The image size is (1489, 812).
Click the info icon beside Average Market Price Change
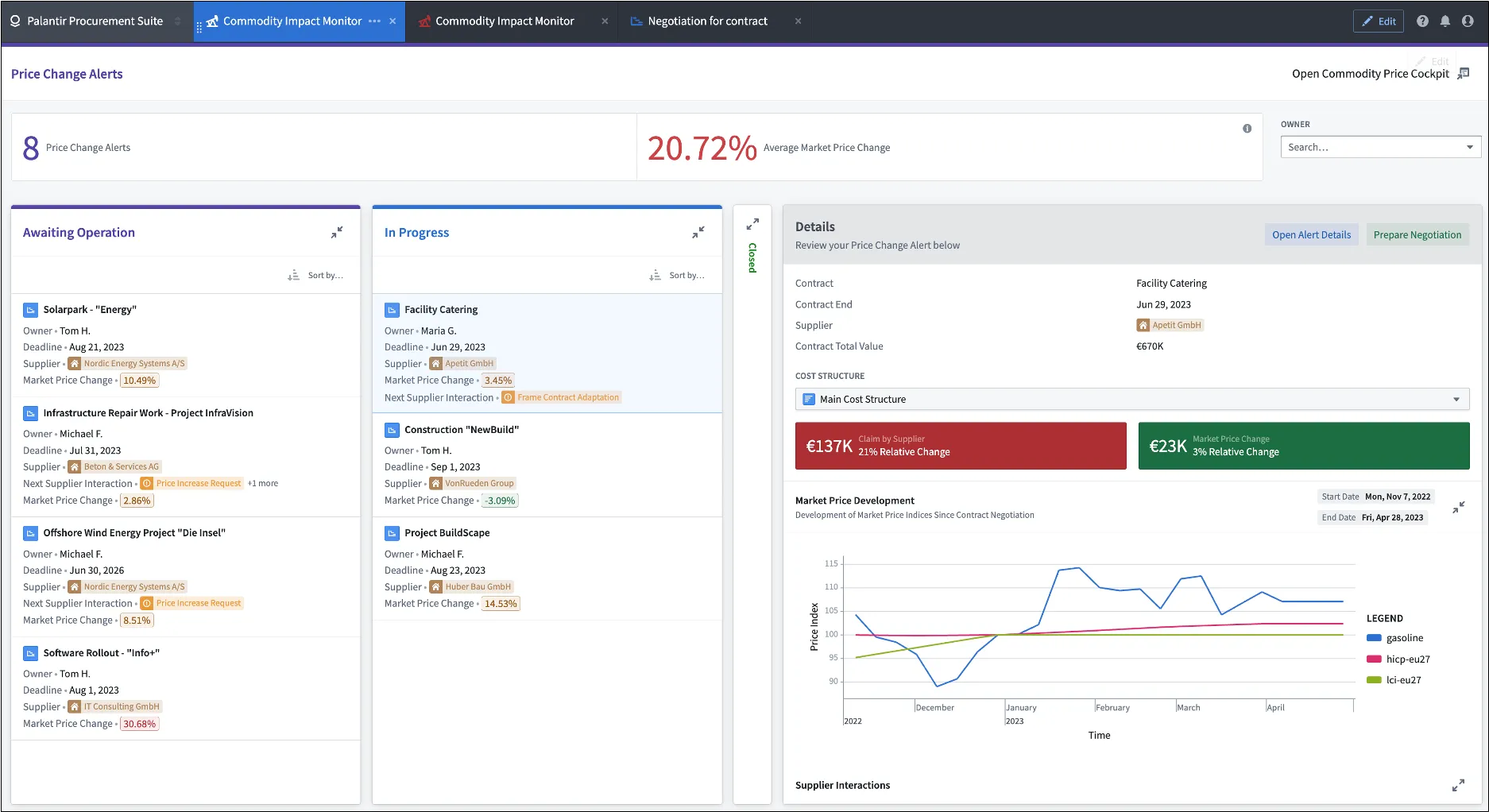pyautogui.click(x=1247, y=129)
